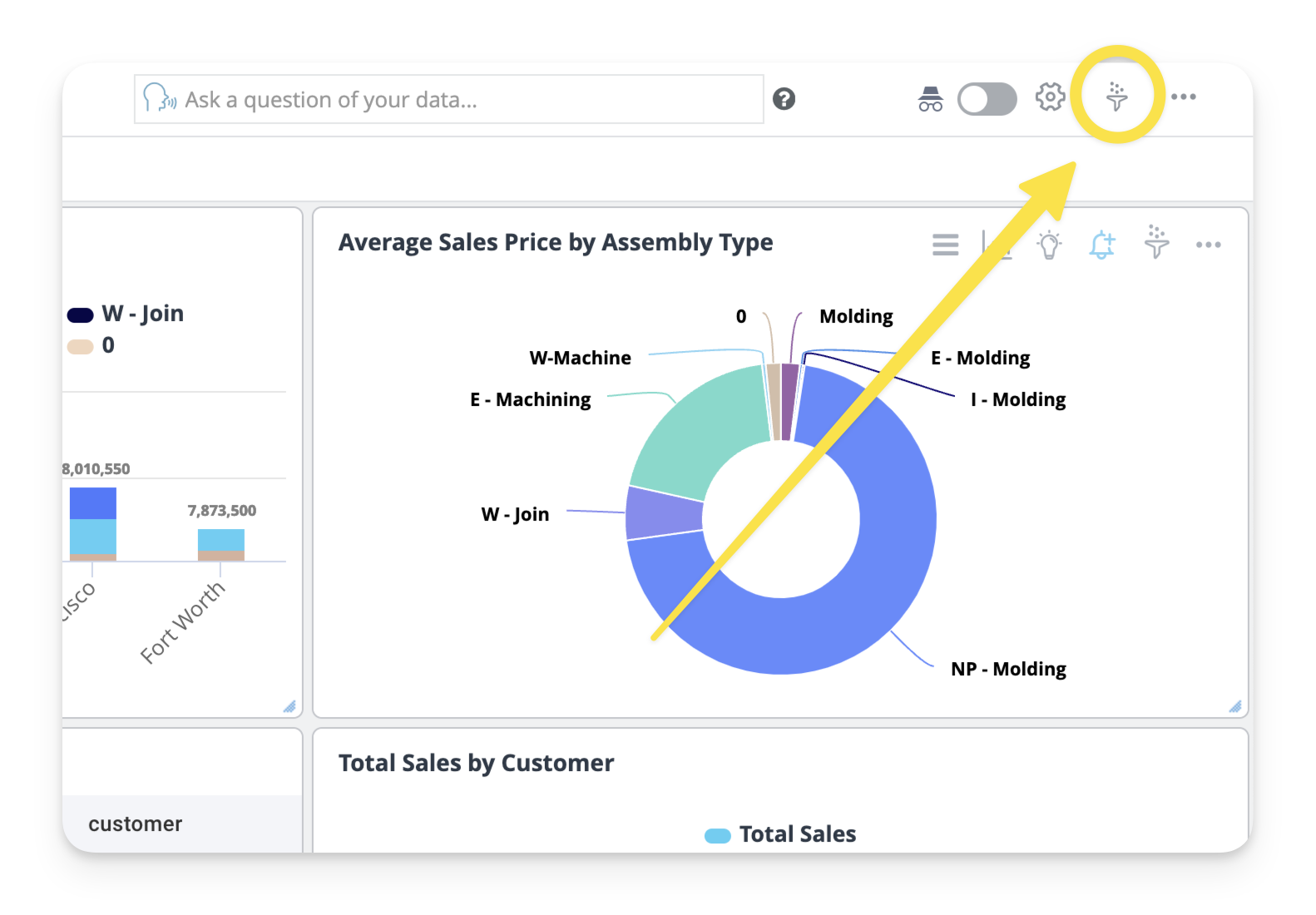Click the Ask a question search field
Viewport: 1316px width, 915px height.
pos(449,100)
